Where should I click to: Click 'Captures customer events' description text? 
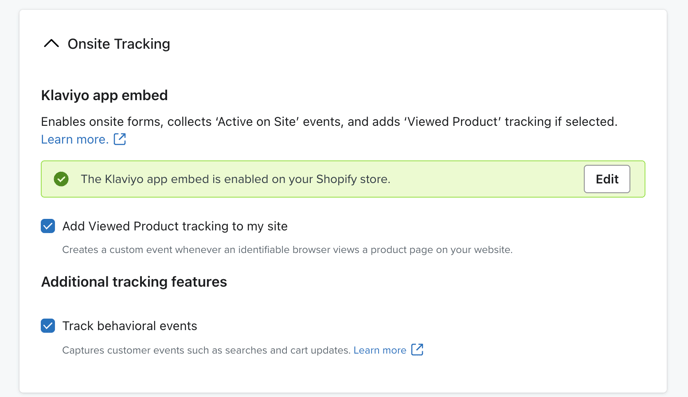pos(206,350)
